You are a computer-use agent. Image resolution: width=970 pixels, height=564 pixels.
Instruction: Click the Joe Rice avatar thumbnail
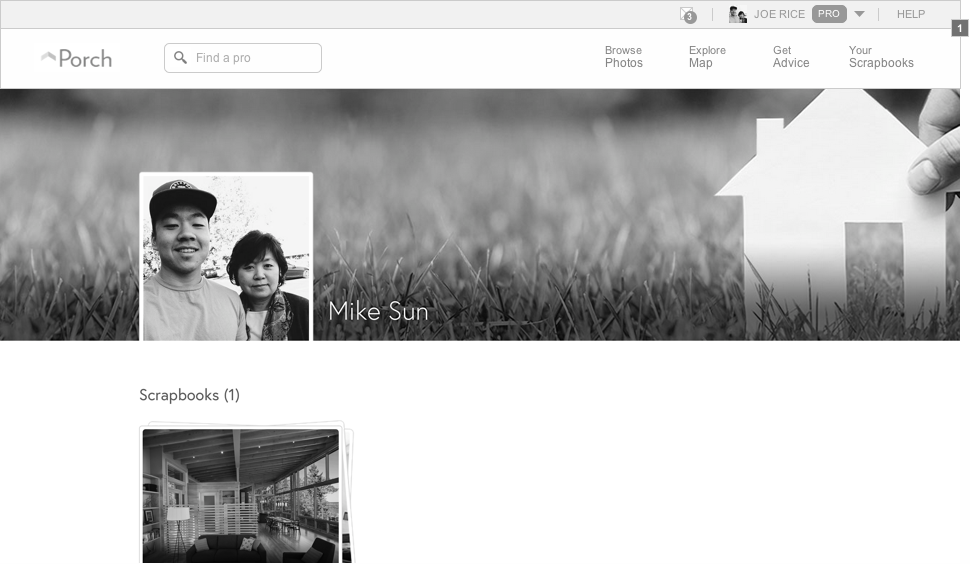click(x=737, y=14)
